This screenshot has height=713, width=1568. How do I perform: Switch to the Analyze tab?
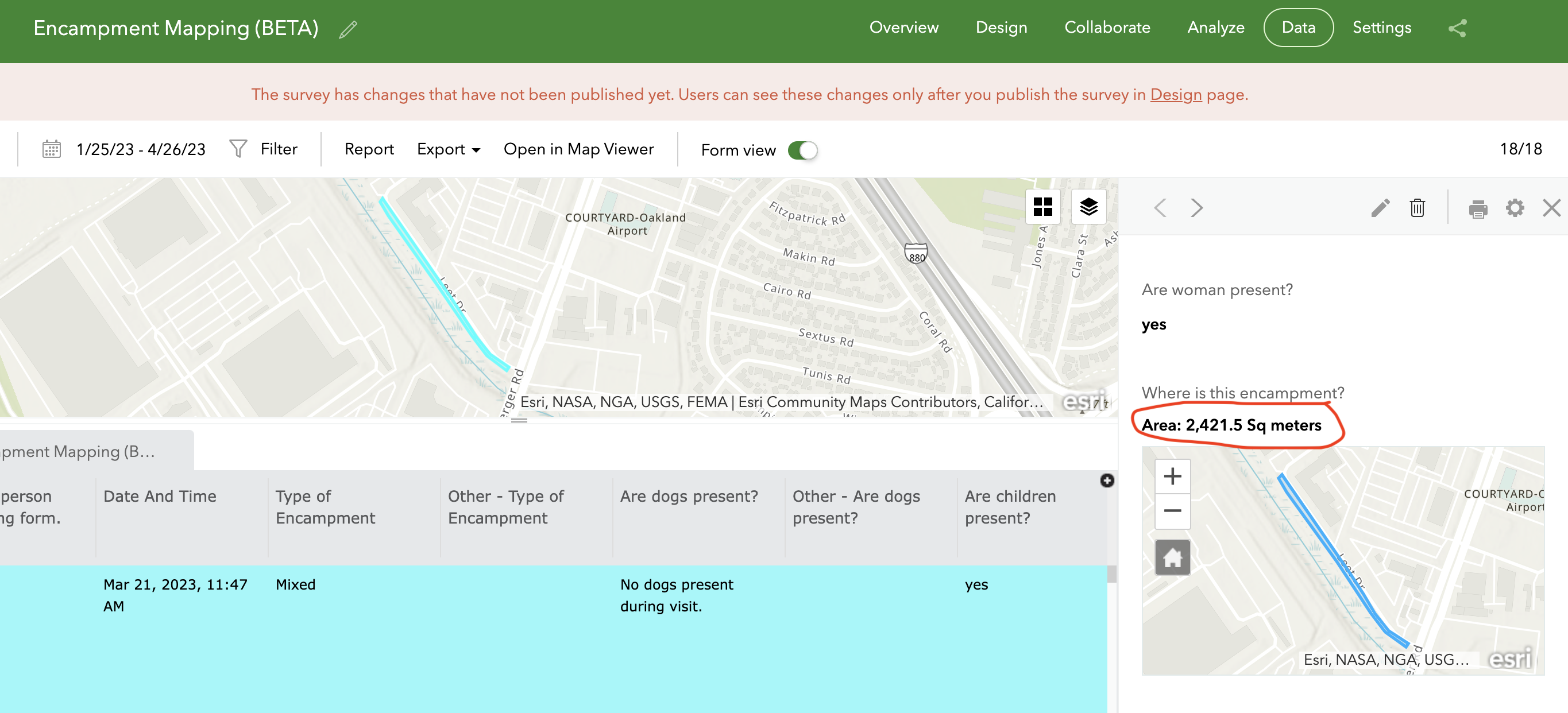coord(1215,28)
